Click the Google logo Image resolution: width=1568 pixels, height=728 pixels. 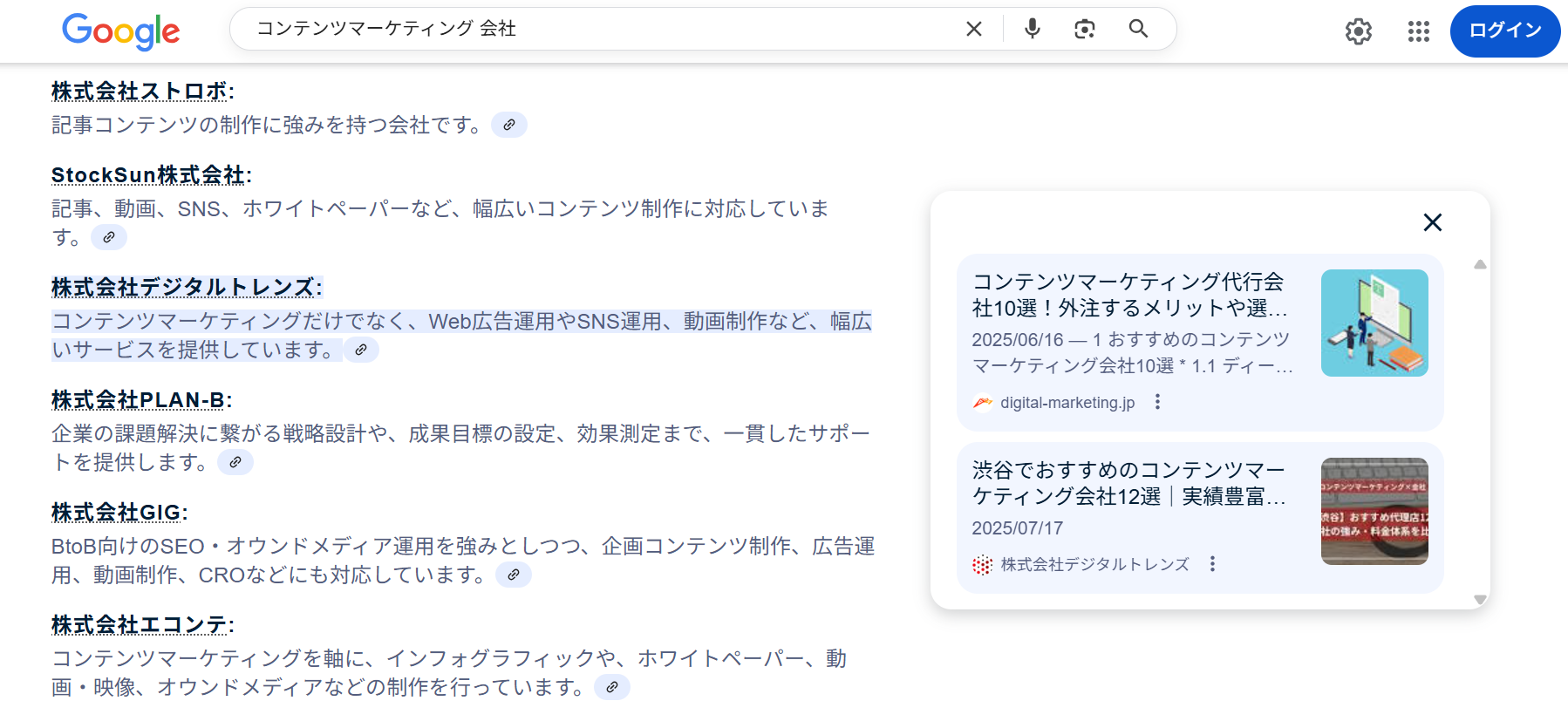[121, 31]
